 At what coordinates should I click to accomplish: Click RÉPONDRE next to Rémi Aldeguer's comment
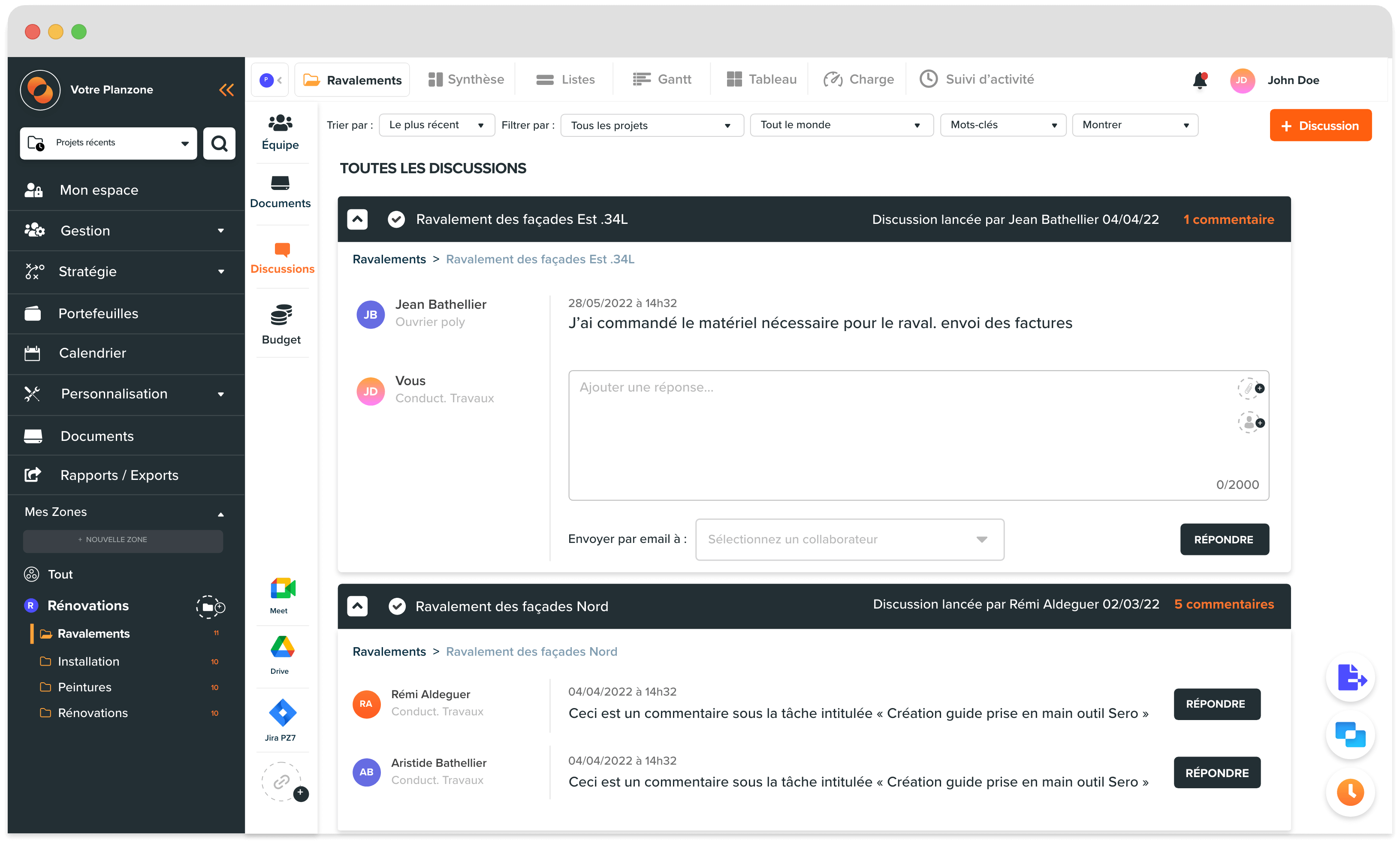[1216, 704]
